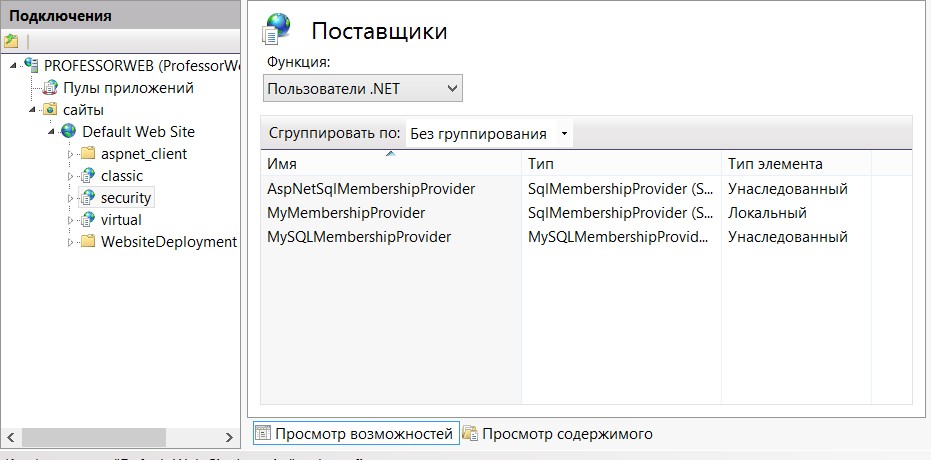Image resolution: width=931 pixels, height=460 pixels.
Task: Expand the classic application node
Action: pyautogui.click(x=71, y=176)
